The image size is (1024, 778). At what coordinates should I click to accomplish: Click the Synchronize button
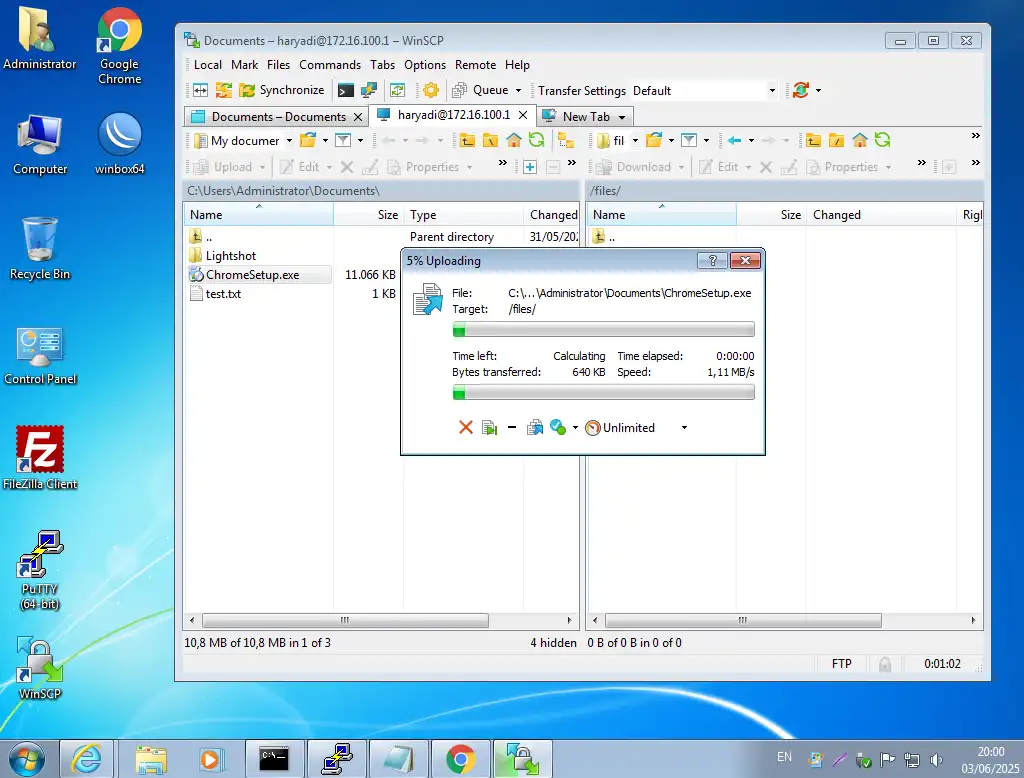[281, 90]
